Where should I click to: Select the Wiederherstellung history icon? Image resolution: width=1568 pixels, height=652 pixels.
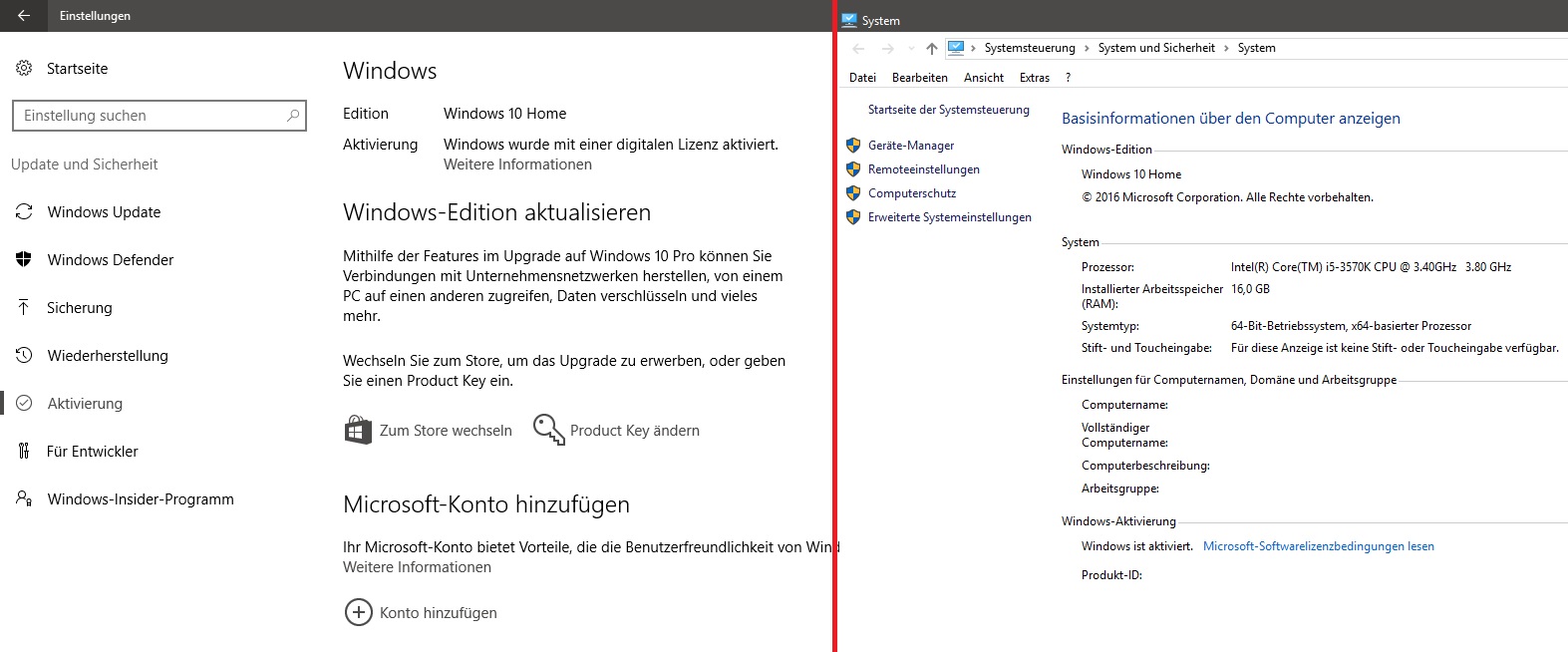(24, 355)
